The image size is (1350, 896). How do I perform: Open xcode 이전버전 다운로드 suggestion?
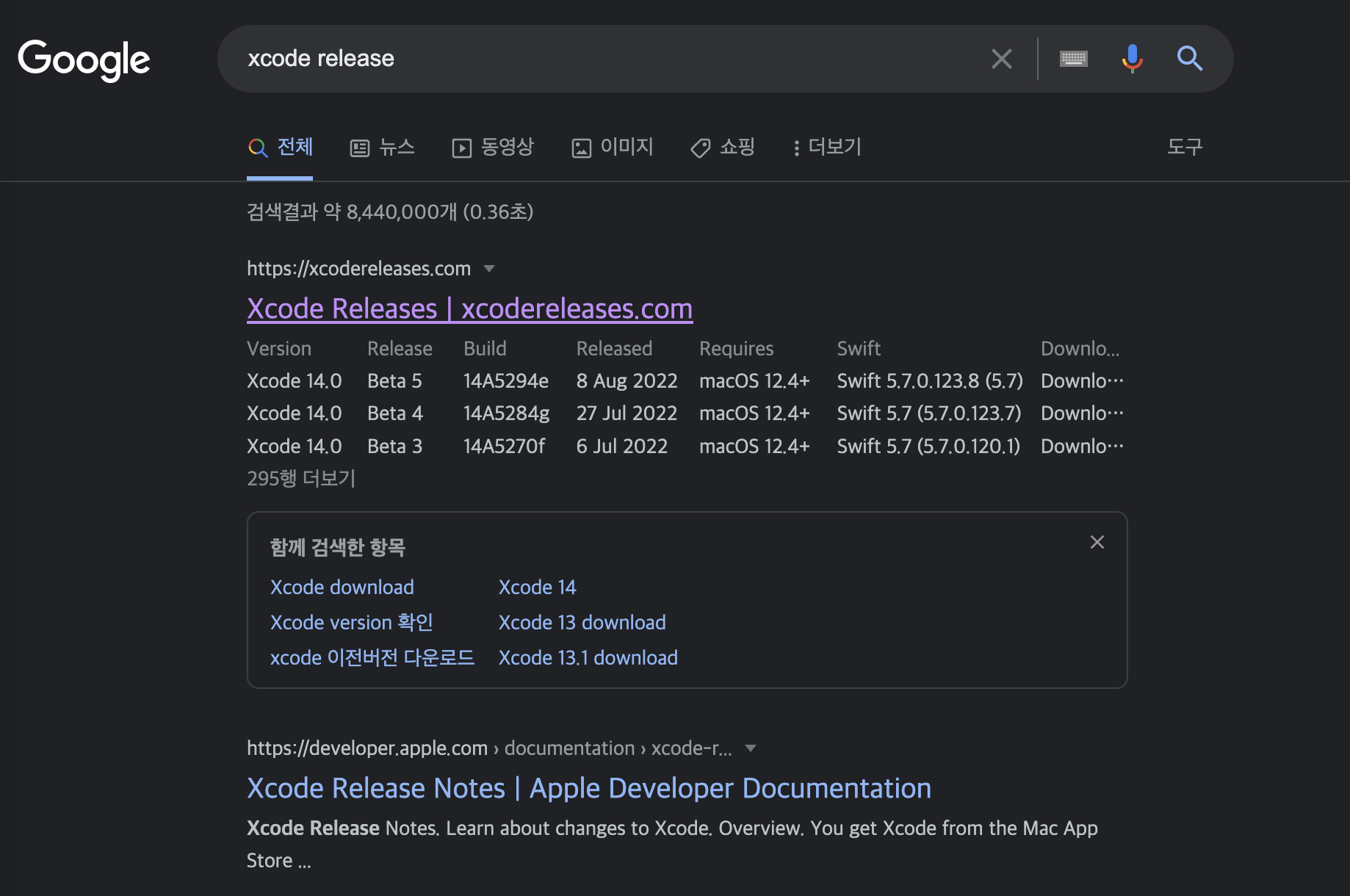point(372,658)
